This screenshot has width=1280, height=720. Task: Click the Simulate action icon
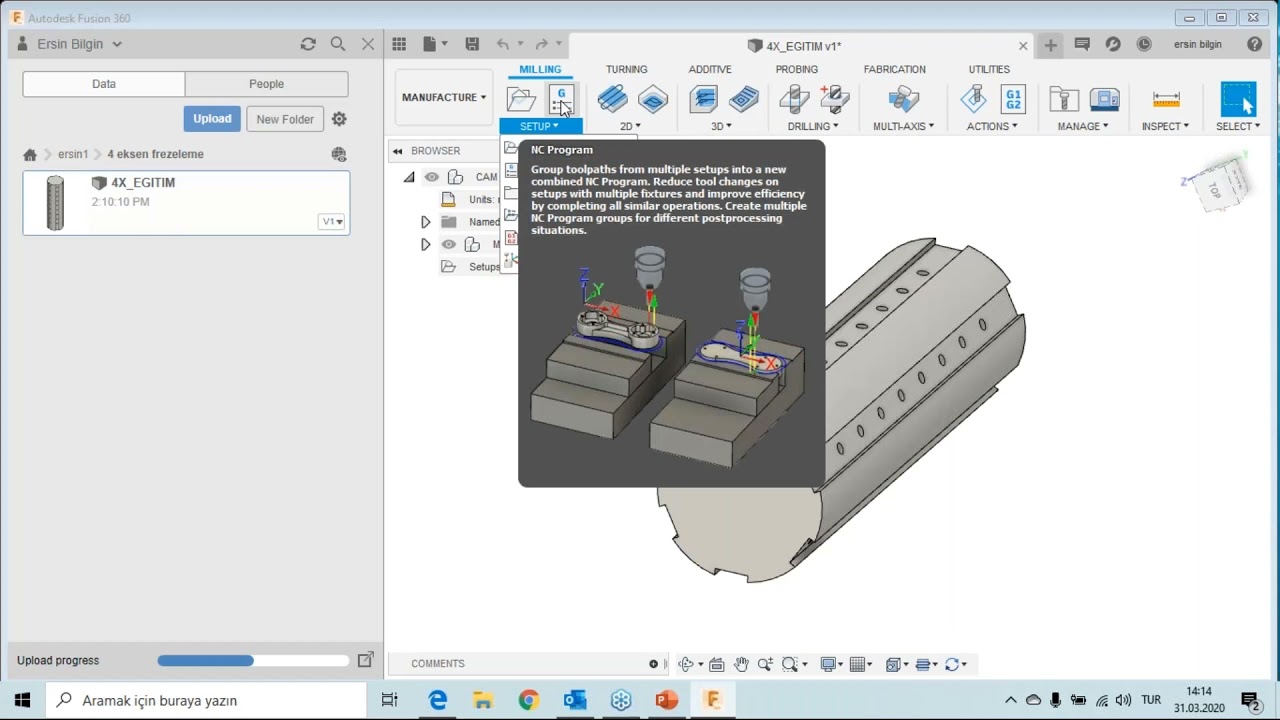click(x=973, y=99)
